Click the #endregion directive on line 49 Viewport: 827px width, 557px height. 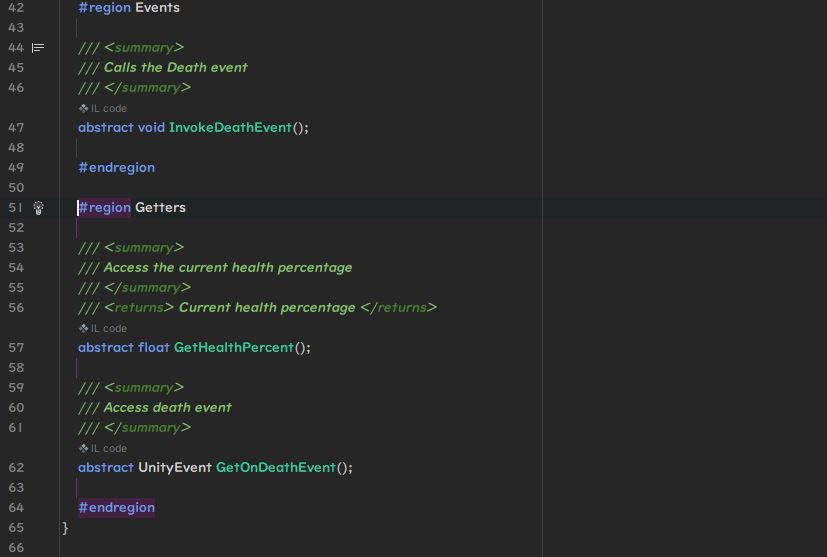point(116,167)
